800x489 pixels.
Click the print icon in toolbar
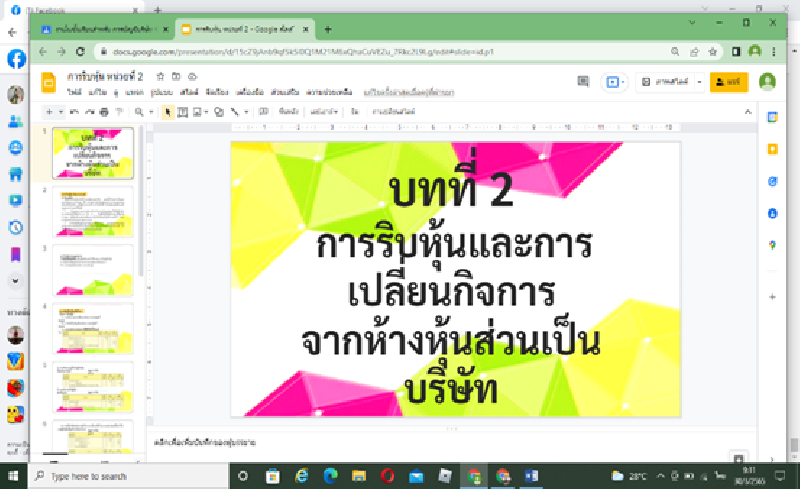[x=105, y=112]
